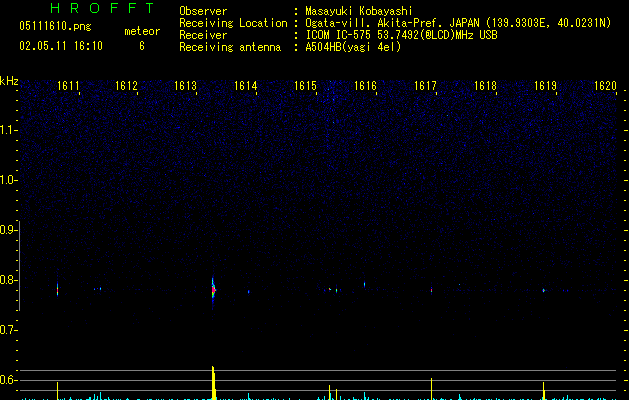Click the 0.9 kHz frequency label
This screenshot has width=629, height=400.
click(x=8, y=230)
